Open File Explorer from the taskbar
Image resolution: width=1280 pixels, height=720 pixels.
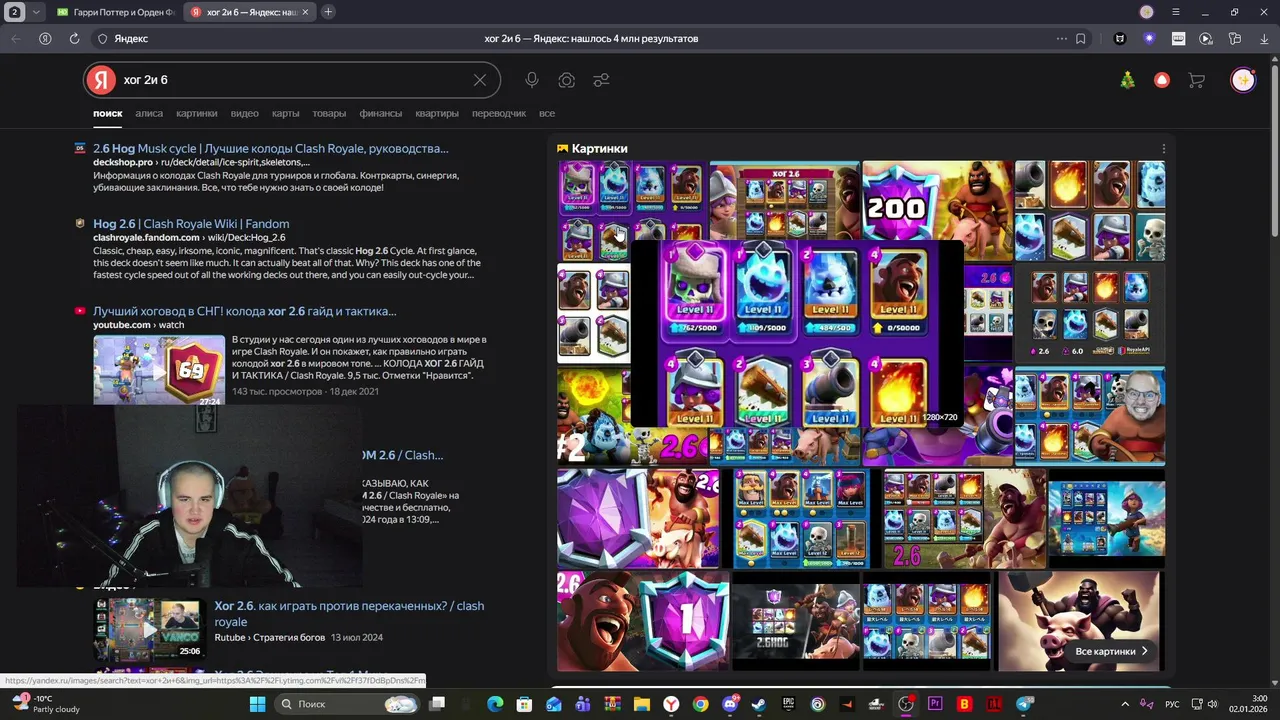click(x=641, y=704)
